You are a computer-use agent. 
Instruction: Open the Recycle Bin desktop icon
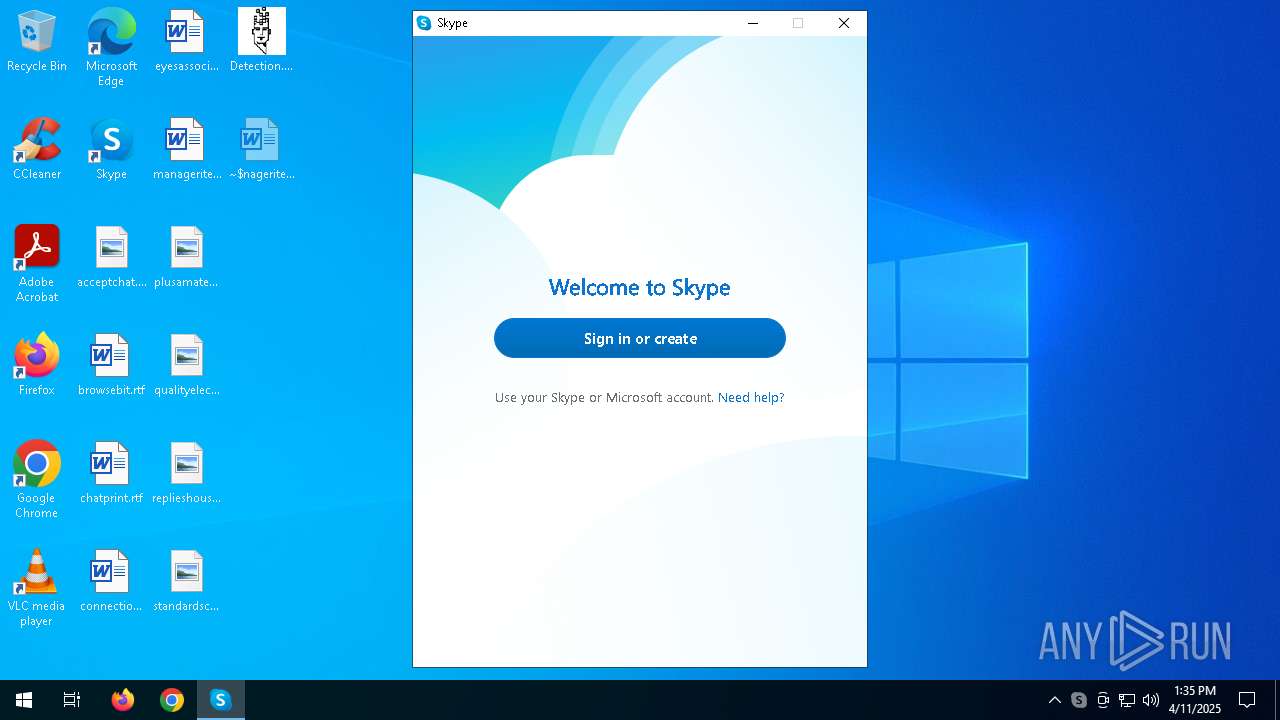tap(37, 41)
